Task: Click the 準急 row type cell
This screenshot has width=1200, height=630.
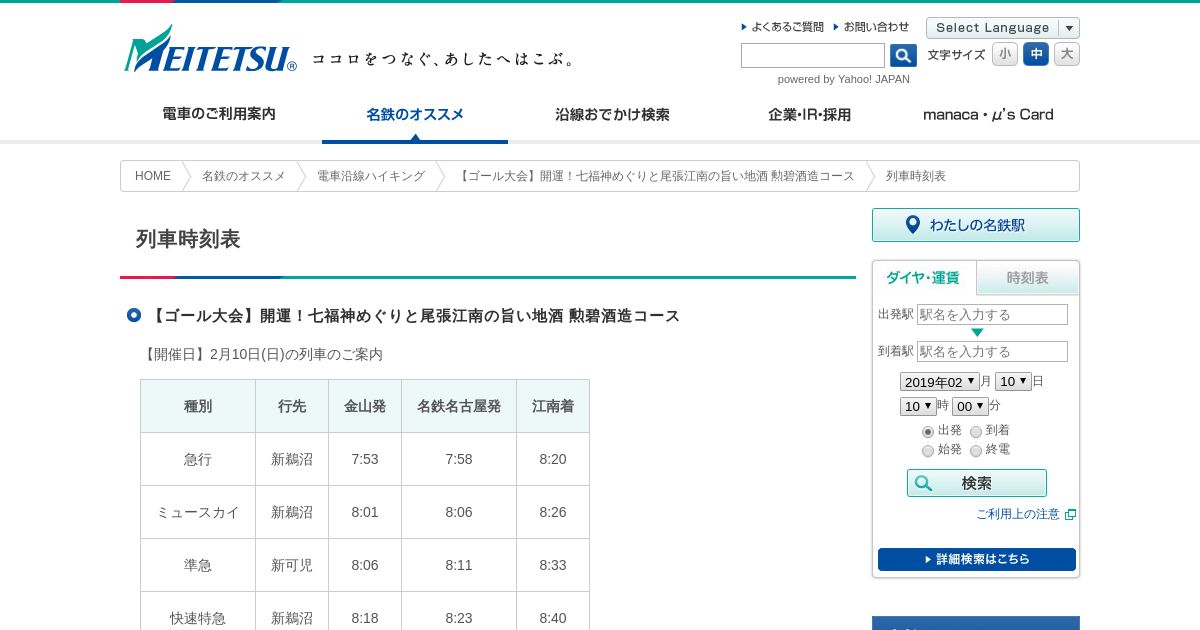Action: point(198,565)
